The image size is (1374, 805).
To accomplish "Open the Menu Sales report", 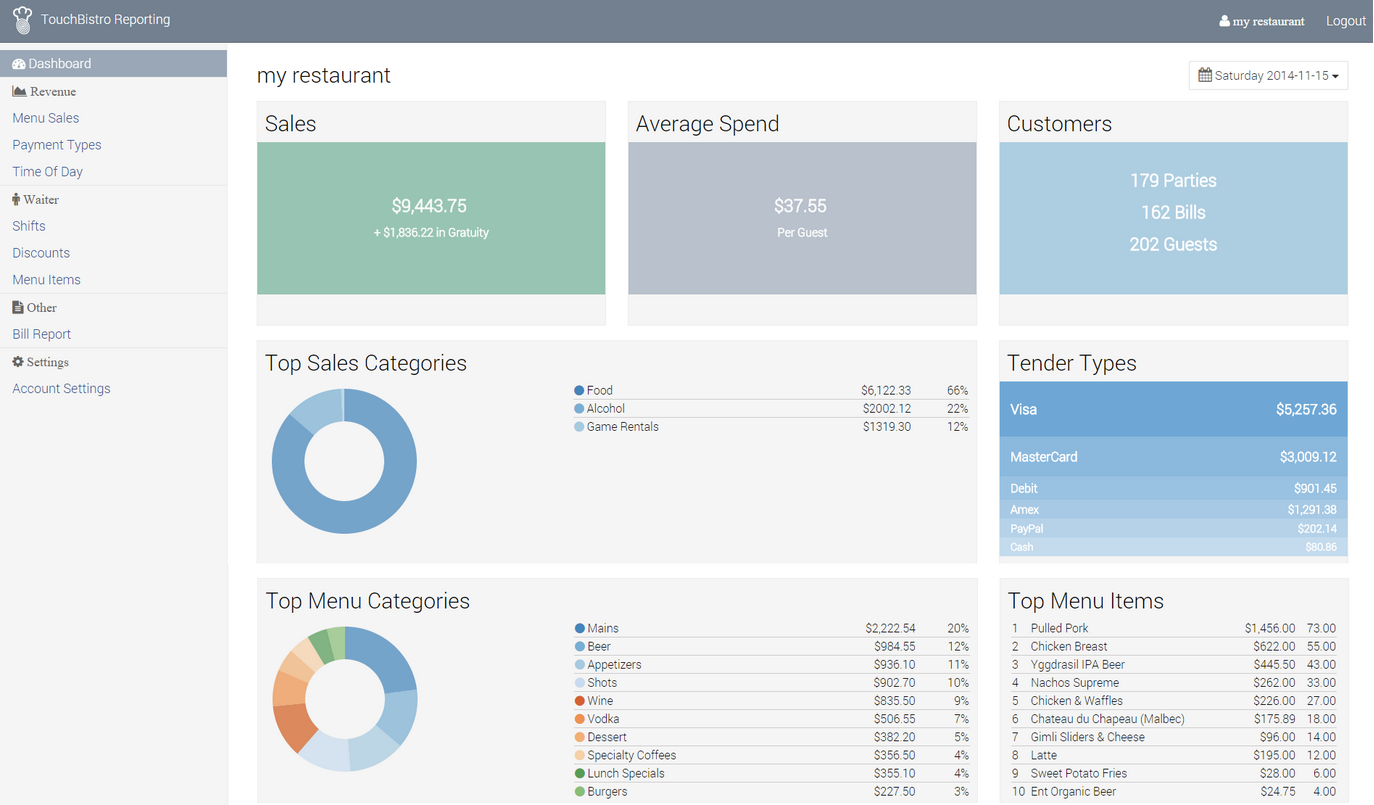I will click(x=45, y=117).
